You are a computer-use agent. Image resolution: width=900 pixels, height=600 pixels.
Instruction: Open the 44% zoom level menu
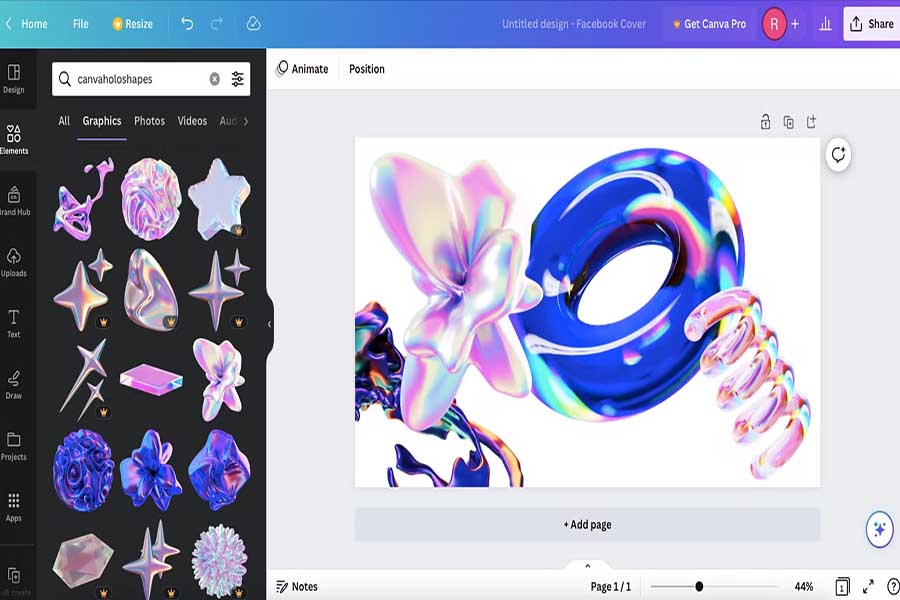pos(804,586)
